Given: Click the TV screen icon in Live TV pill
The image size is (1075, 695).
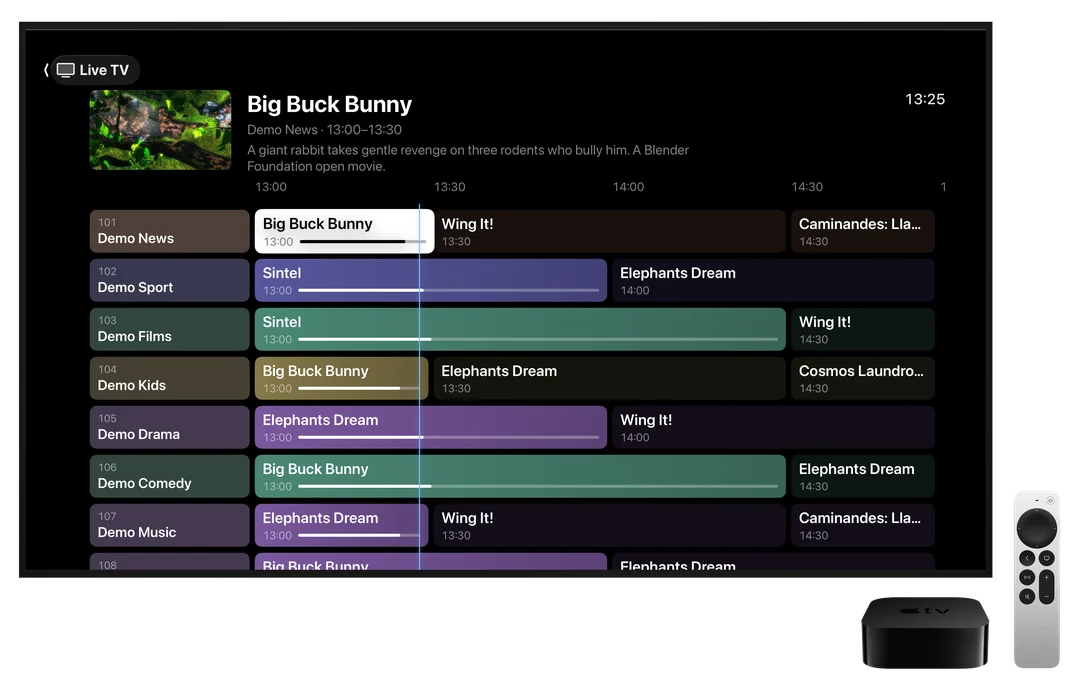Looking at the screenshot, I should (x=66, y=70).
